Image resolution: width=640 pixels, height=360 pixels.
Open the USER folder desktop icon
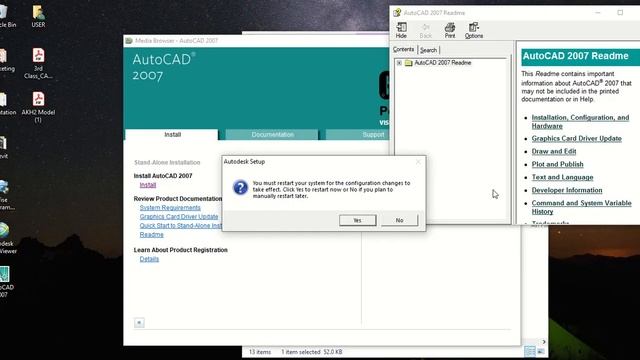pyautogui.click(x=38, y=16)
